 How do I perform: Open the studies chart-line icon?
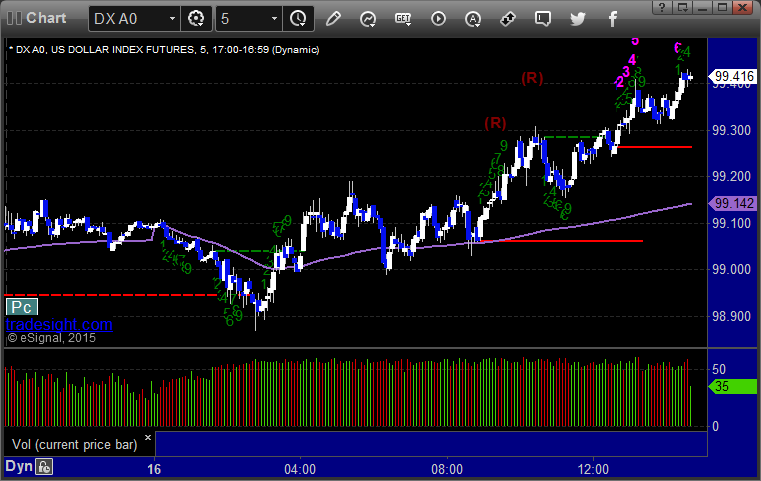click(x=368, y=19)
